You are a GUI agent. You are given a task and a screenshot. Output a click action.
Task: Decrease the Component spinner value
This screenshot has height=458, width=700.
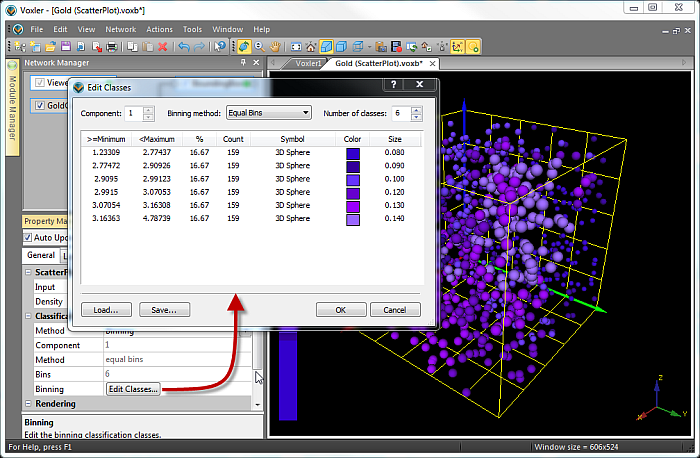coord(149,117)
